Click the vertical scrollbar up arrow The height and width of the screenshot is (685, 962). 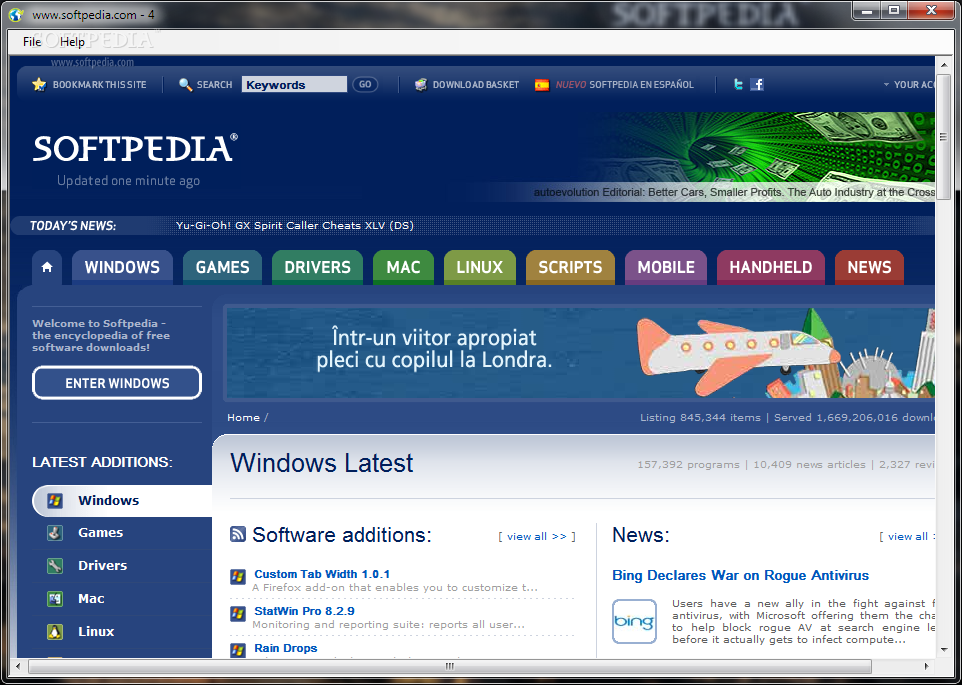tap(943, 63)
